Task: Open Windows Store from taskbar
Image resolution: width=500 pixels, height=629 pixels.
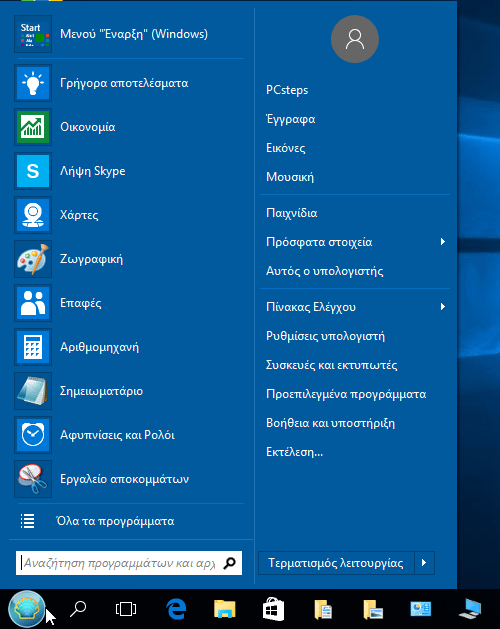Action: tap(273, 609)
